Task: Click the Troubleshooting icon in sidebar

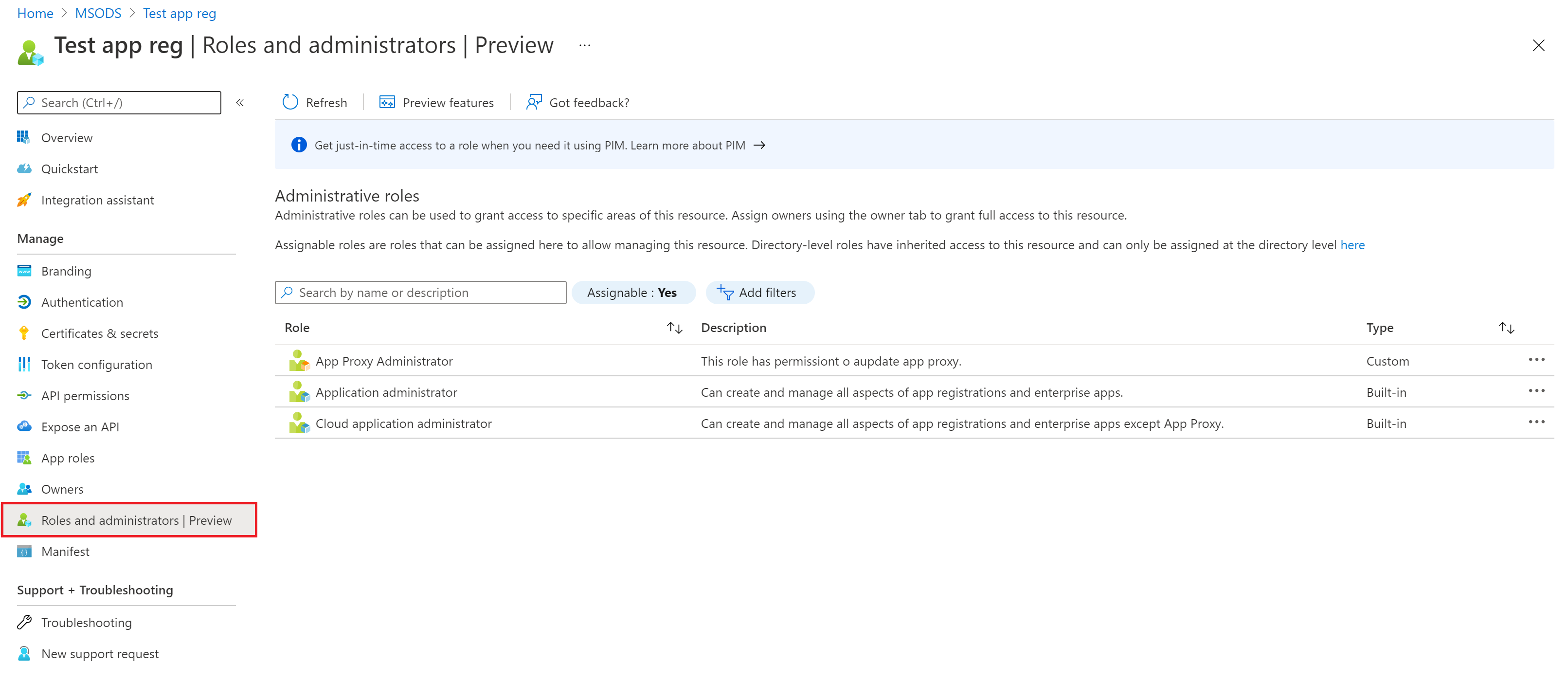Action: click(25, 621)
